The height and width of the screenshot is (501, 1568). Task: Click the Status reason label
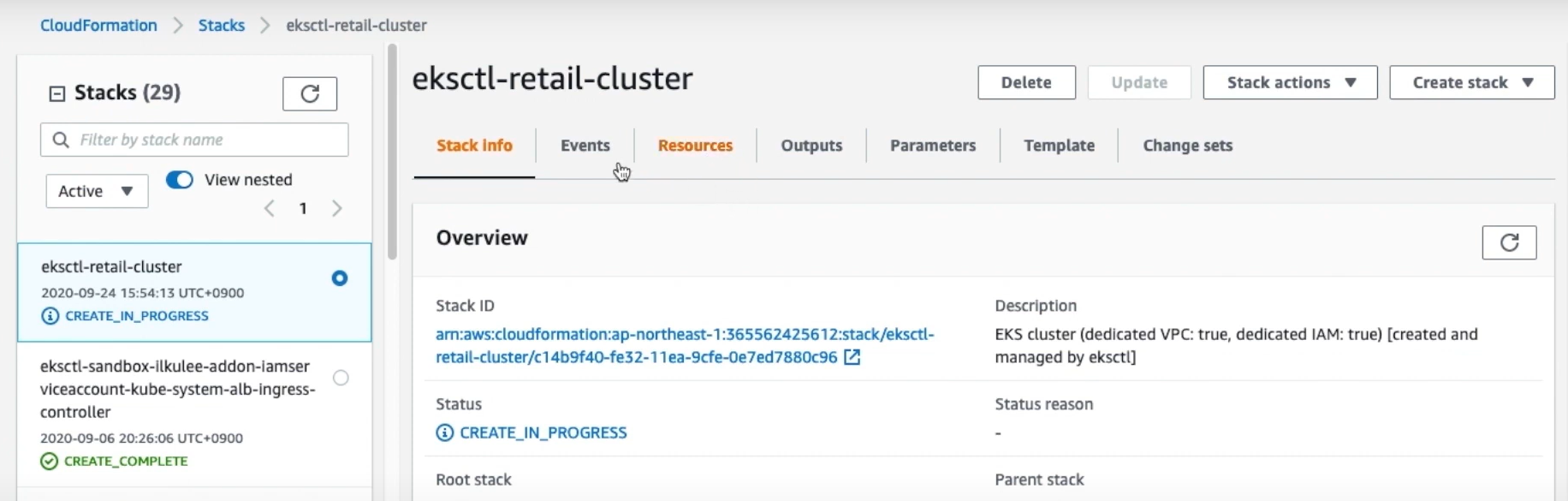(x=1043, y=404)
